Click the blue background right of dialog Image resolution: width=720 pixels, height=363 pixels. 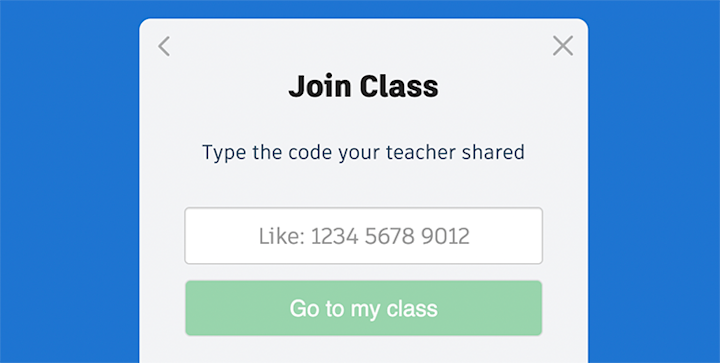tap(654, 184)
